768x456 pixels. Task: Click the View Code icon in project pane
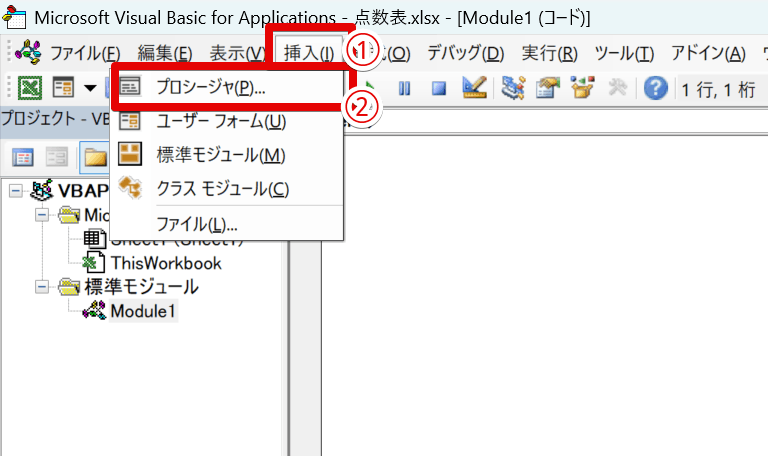tap(23, 157)
